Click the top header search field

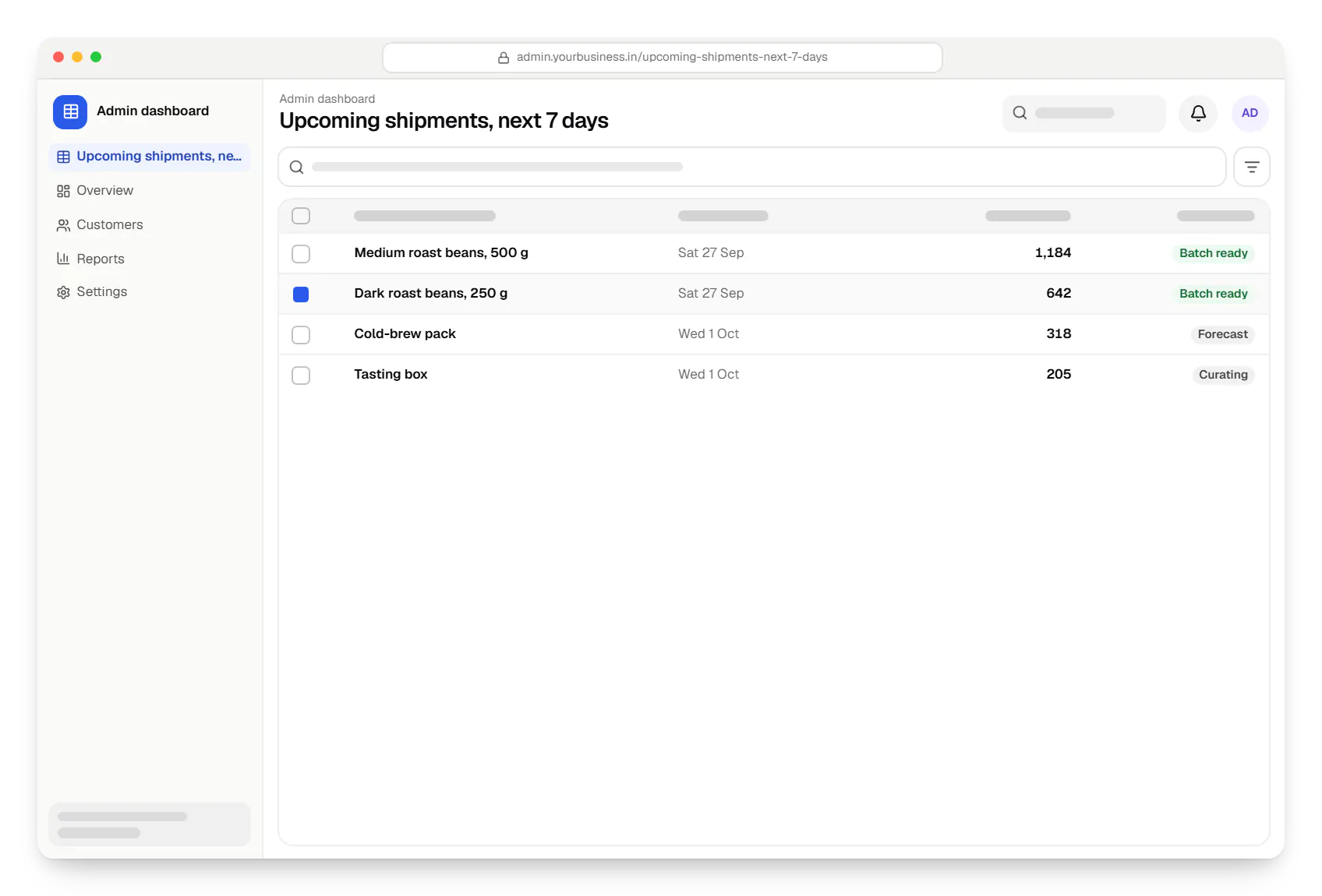[x=1084, y=114]
